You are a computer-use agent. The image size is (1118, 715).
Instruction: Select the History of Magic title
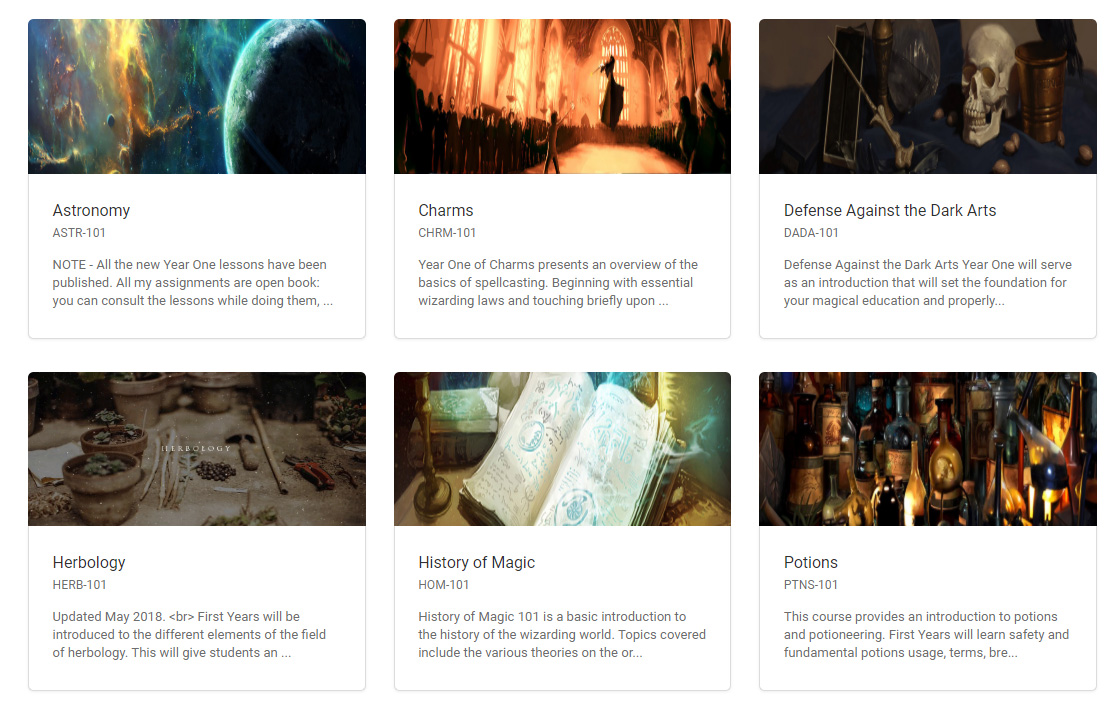pyautogui.click(x=476, y=562)
